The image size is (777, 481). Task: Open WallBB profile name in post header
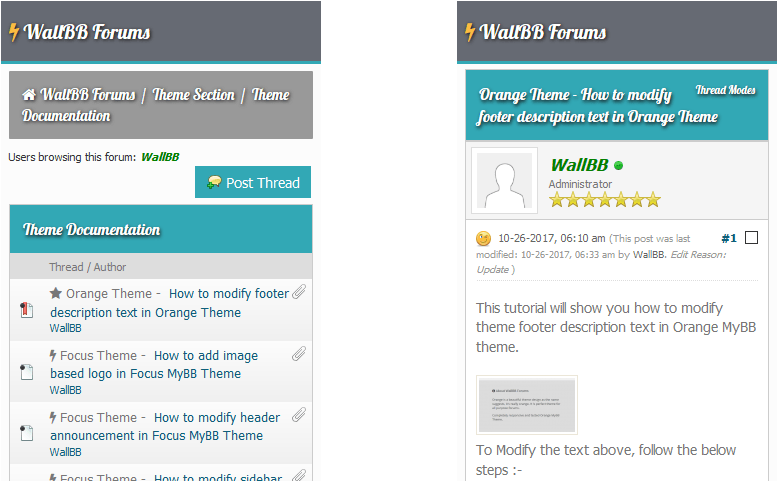579,165
